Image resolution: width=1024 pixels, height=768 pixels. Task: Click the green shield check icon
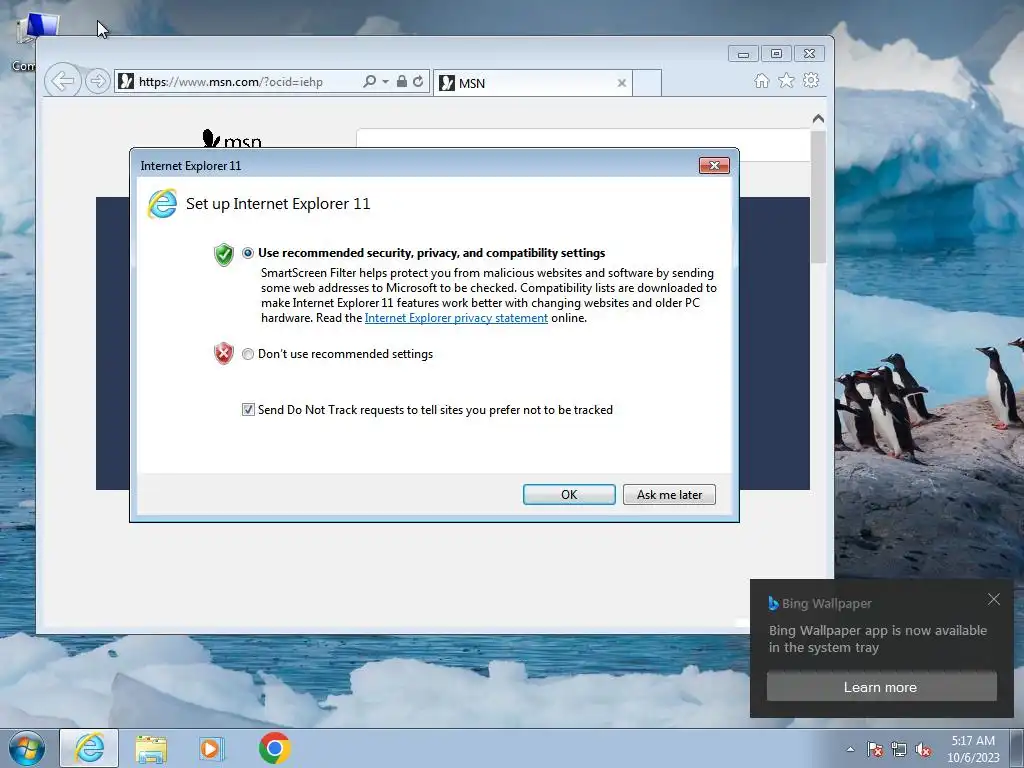[224, 254]
